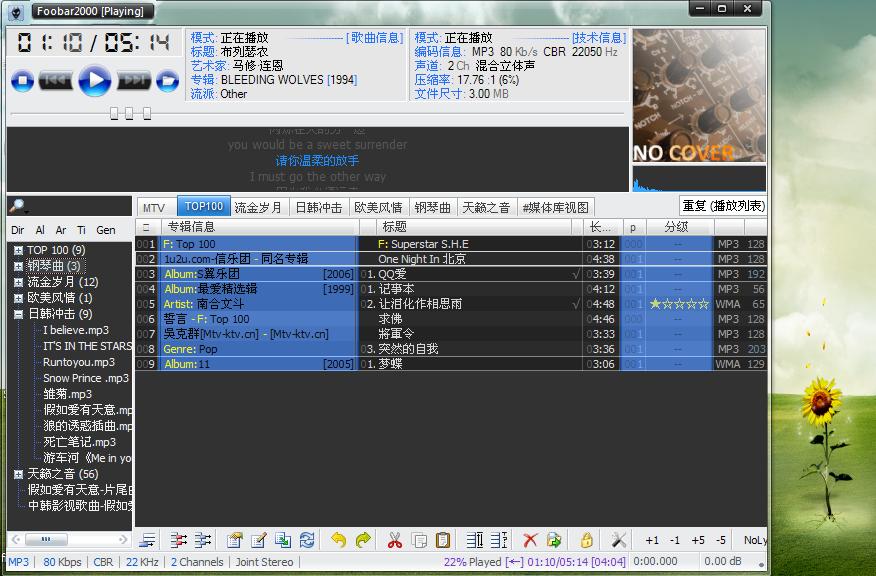
Task: Click the -5 button in bottom toolbar
Action: coord(721,540)
